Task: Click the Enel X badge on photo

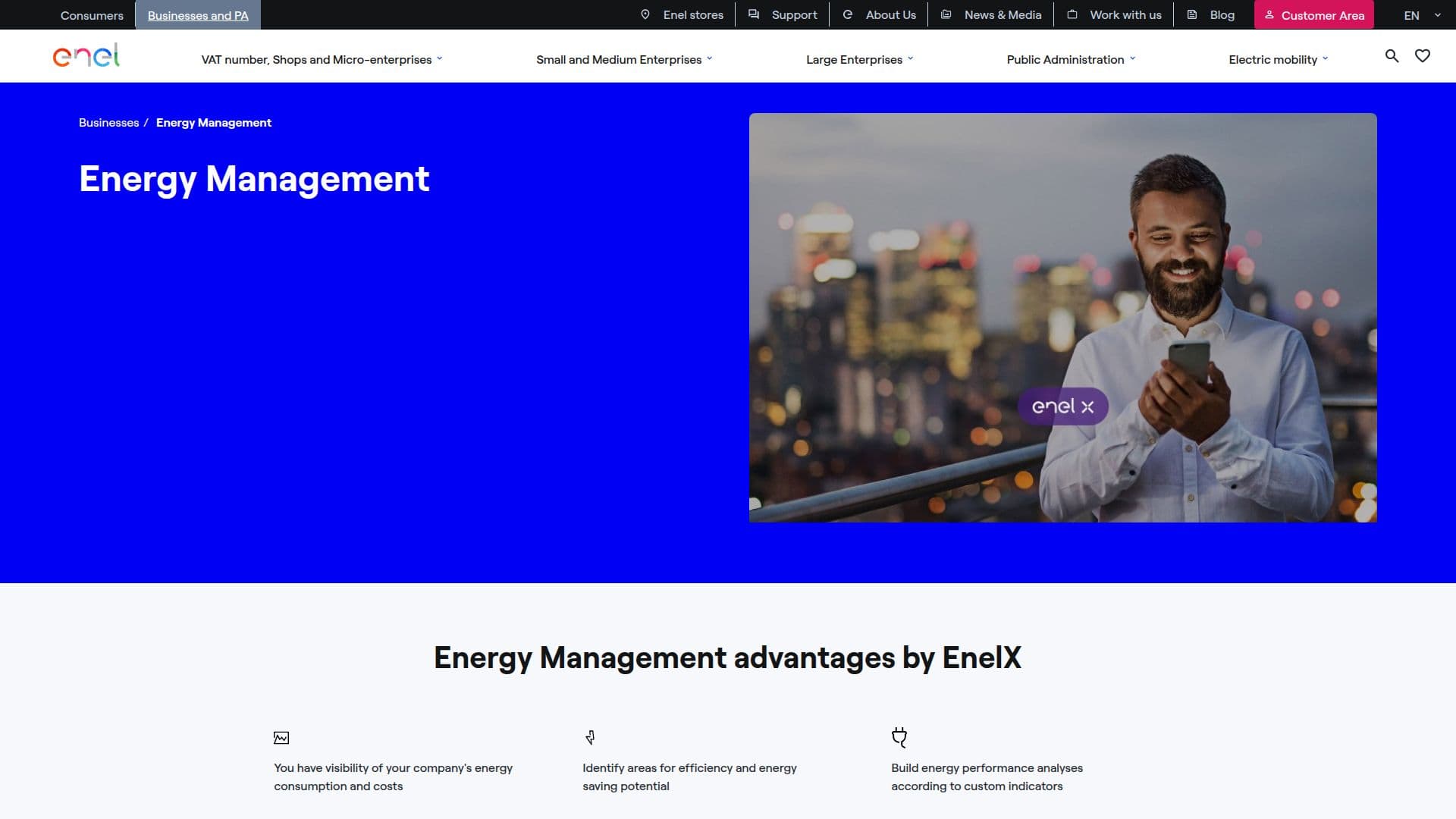Action: (1062, 406)
